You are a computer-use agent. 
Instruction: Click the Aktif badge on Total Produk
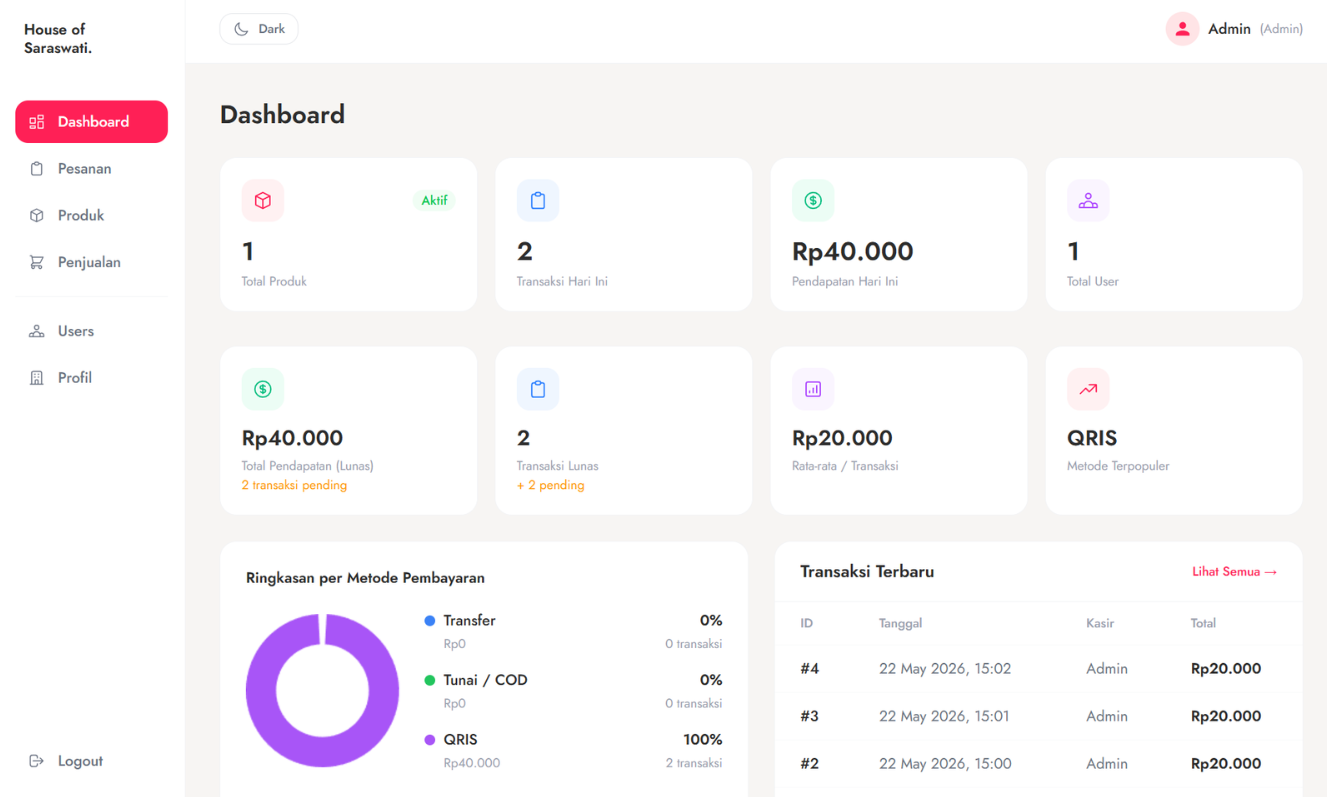(434, 200)
